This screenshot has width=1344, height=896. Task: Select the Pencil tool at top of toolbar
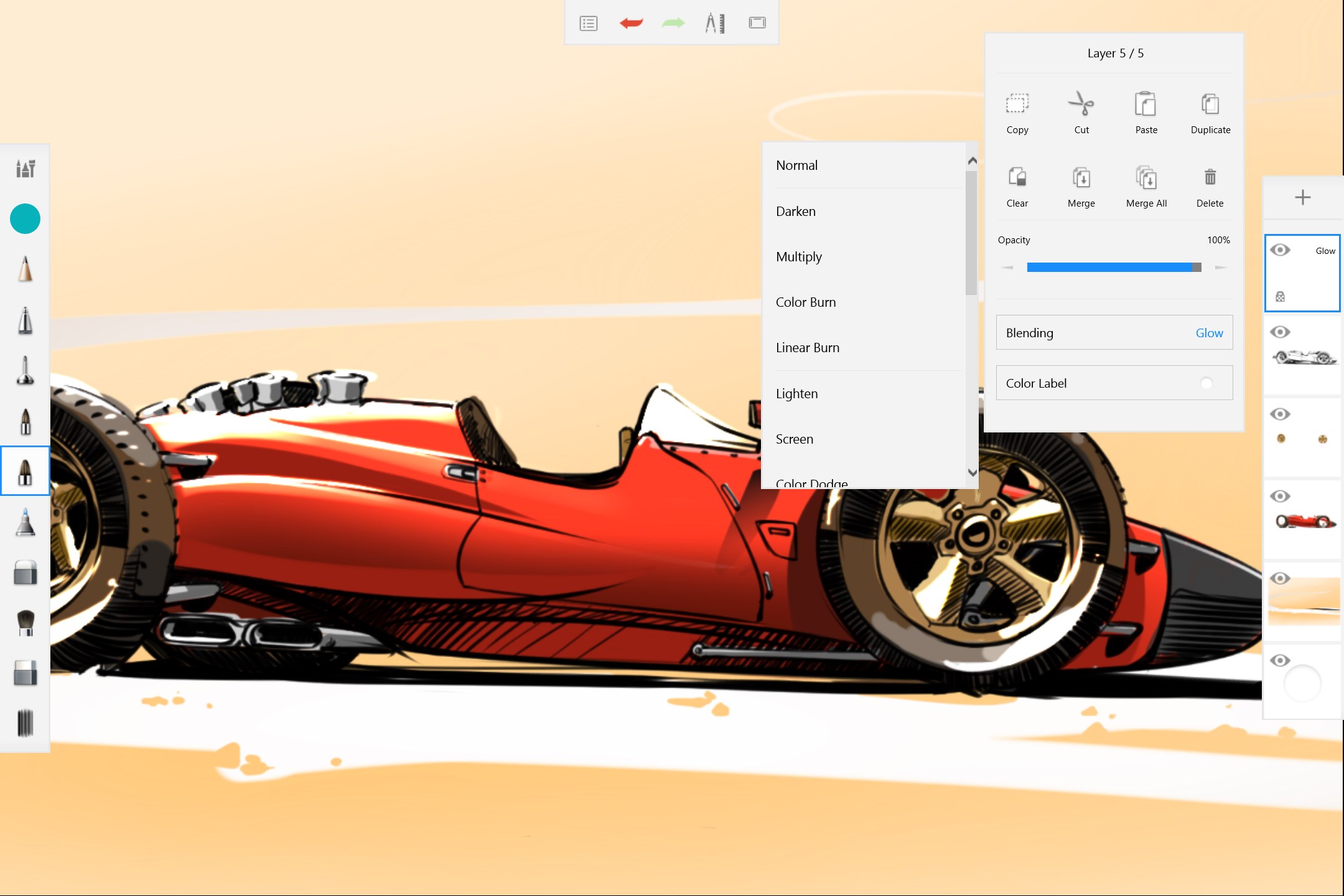tap(25, 269)
